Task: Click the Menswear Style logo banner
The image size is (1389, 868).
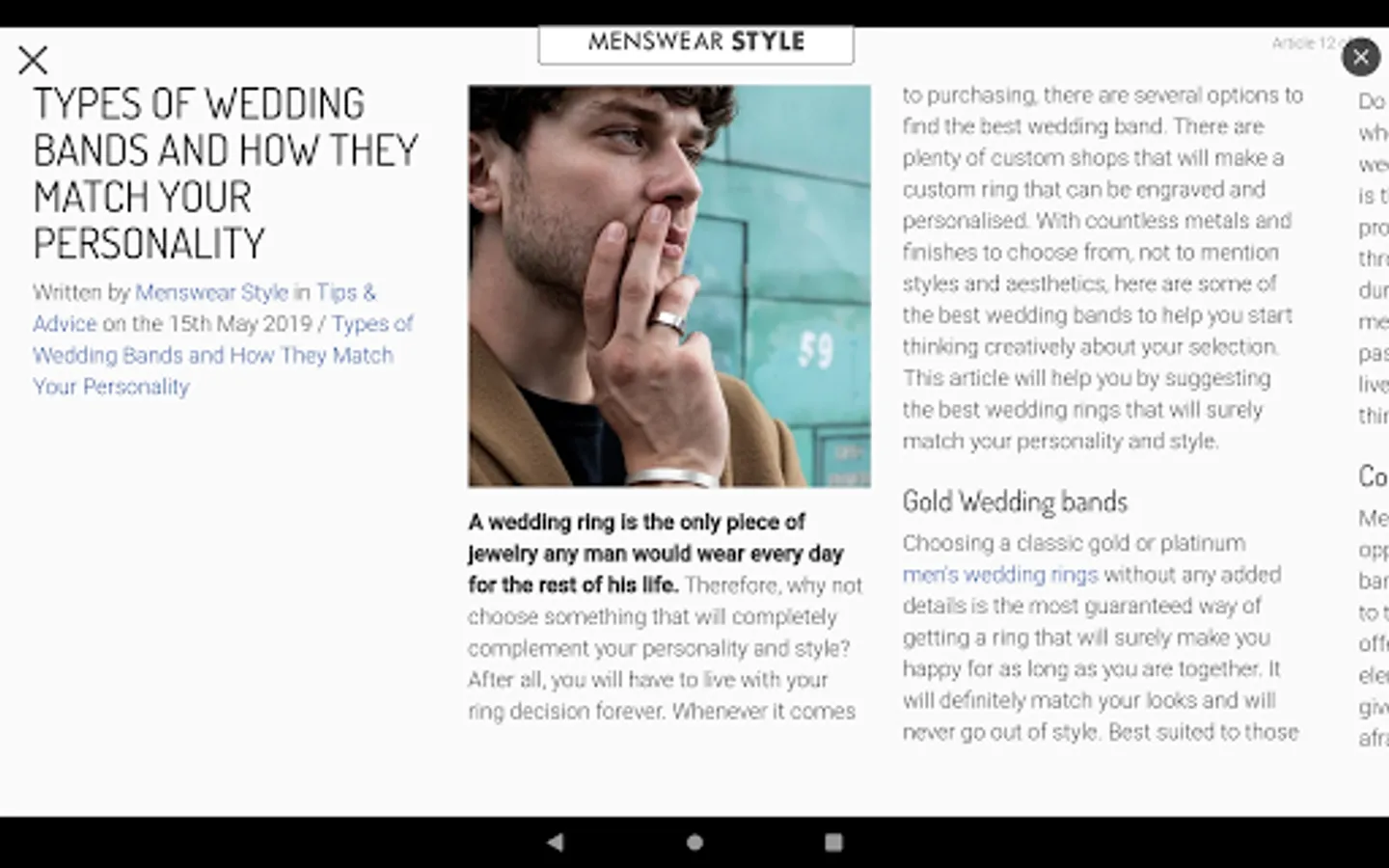Action: [x=695, y=43]
